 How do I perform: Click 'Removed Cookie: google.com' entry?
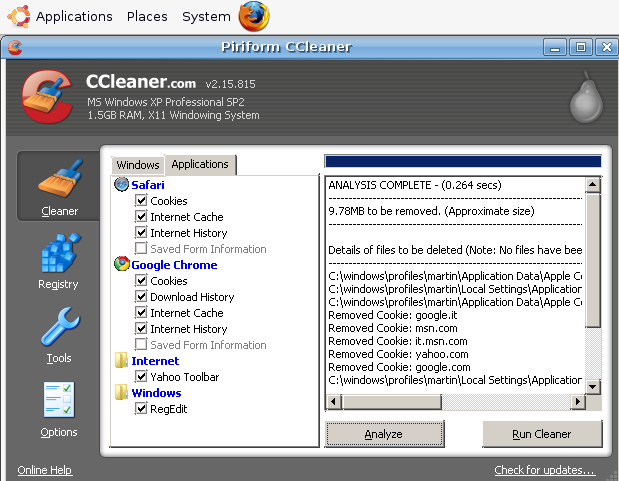[x=400, y=367]
